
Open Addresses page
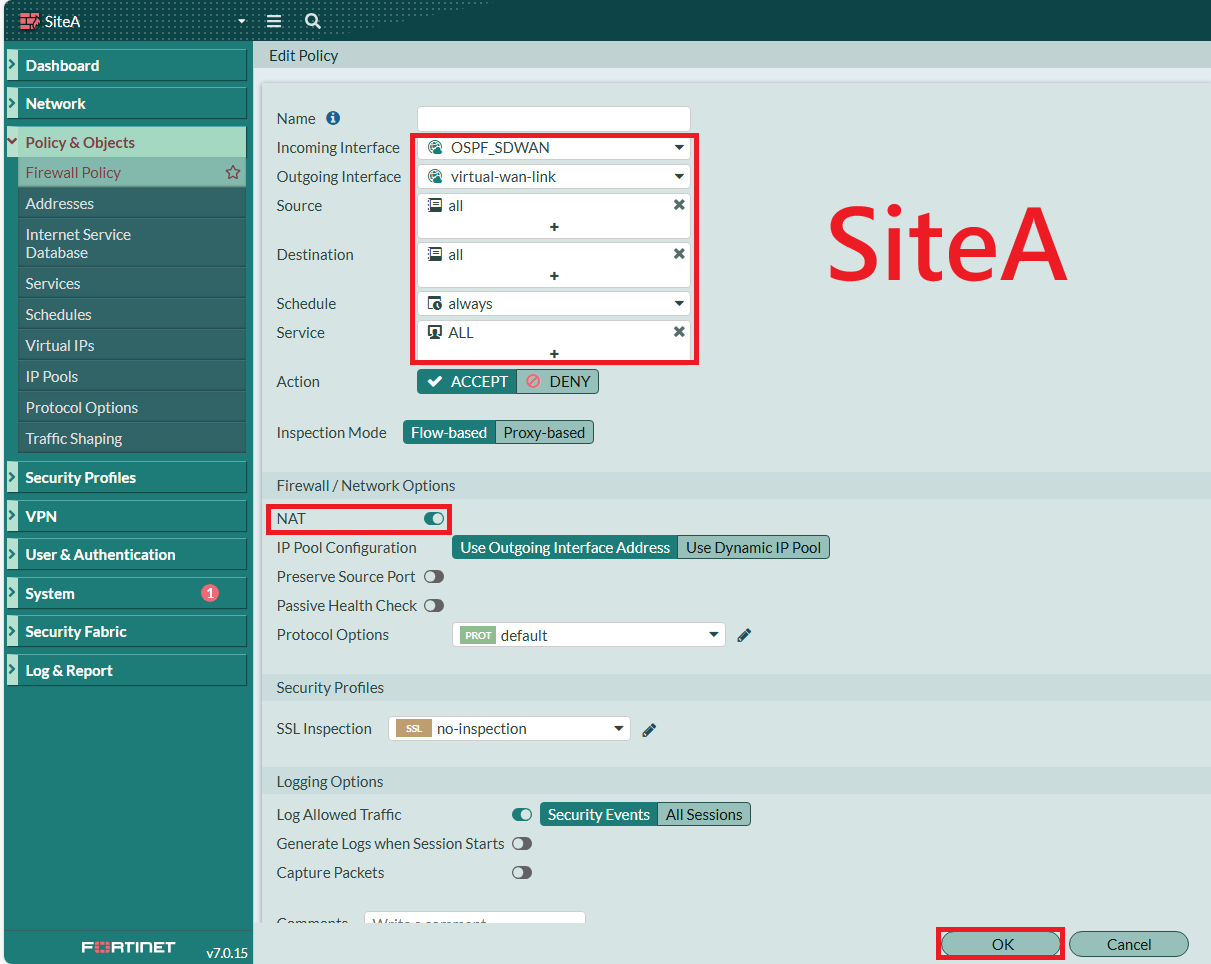[x=132, y=203]
